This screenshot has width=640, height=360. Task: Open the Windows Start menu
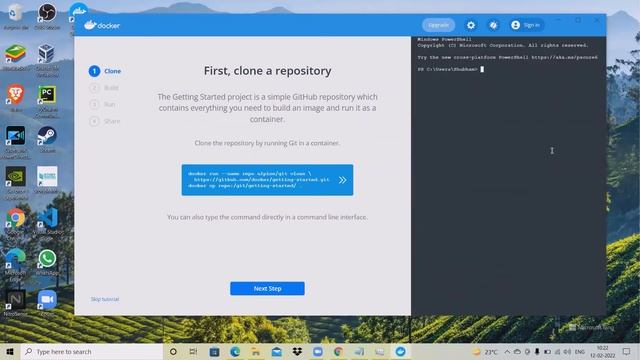tap(10, 351)
